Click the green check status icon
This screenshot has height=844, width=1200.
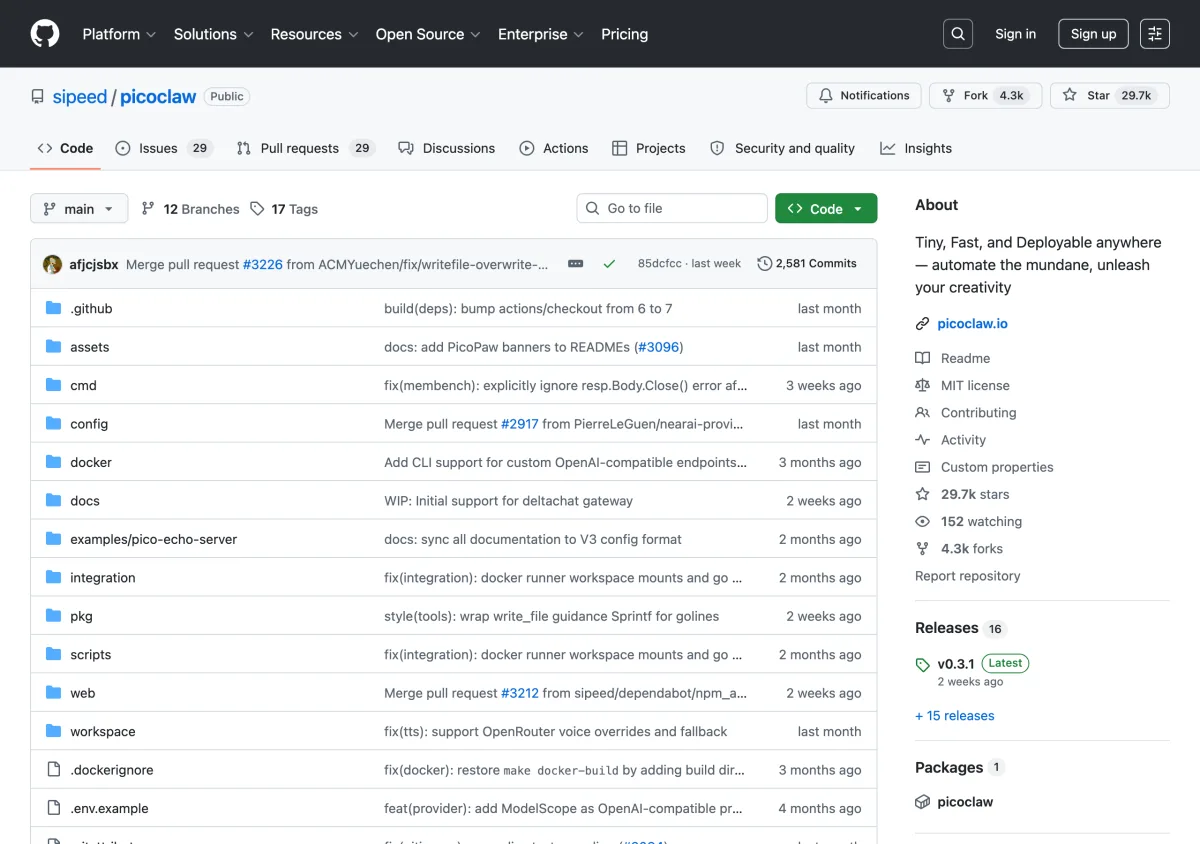[609, 264]
